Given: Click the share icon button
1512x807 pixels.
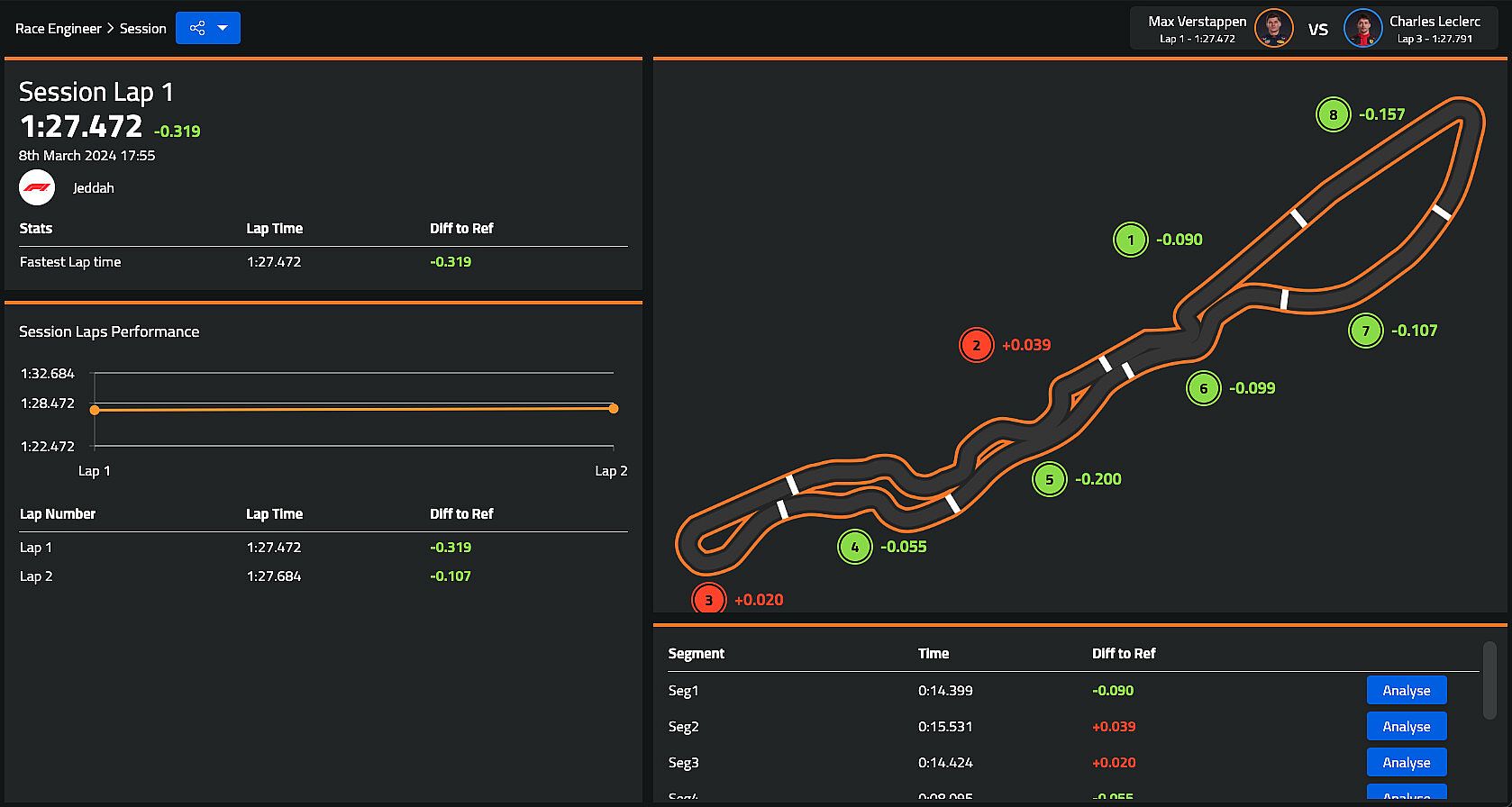Looking at the screenshot, I should coord(197,28).
